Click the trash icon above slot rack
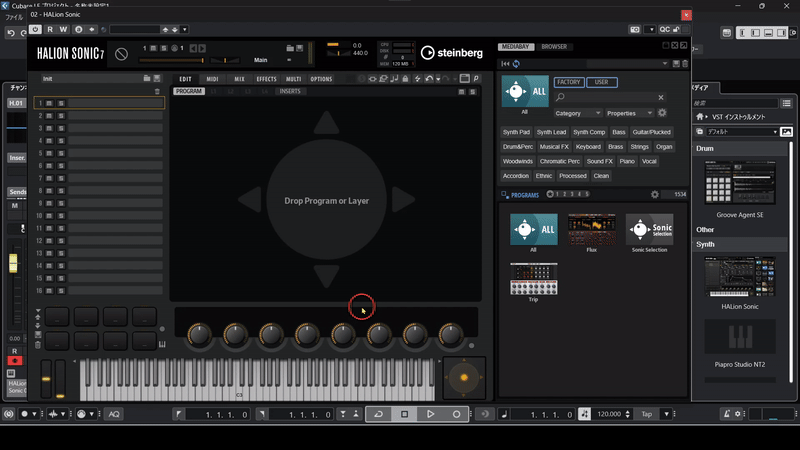 157,91
